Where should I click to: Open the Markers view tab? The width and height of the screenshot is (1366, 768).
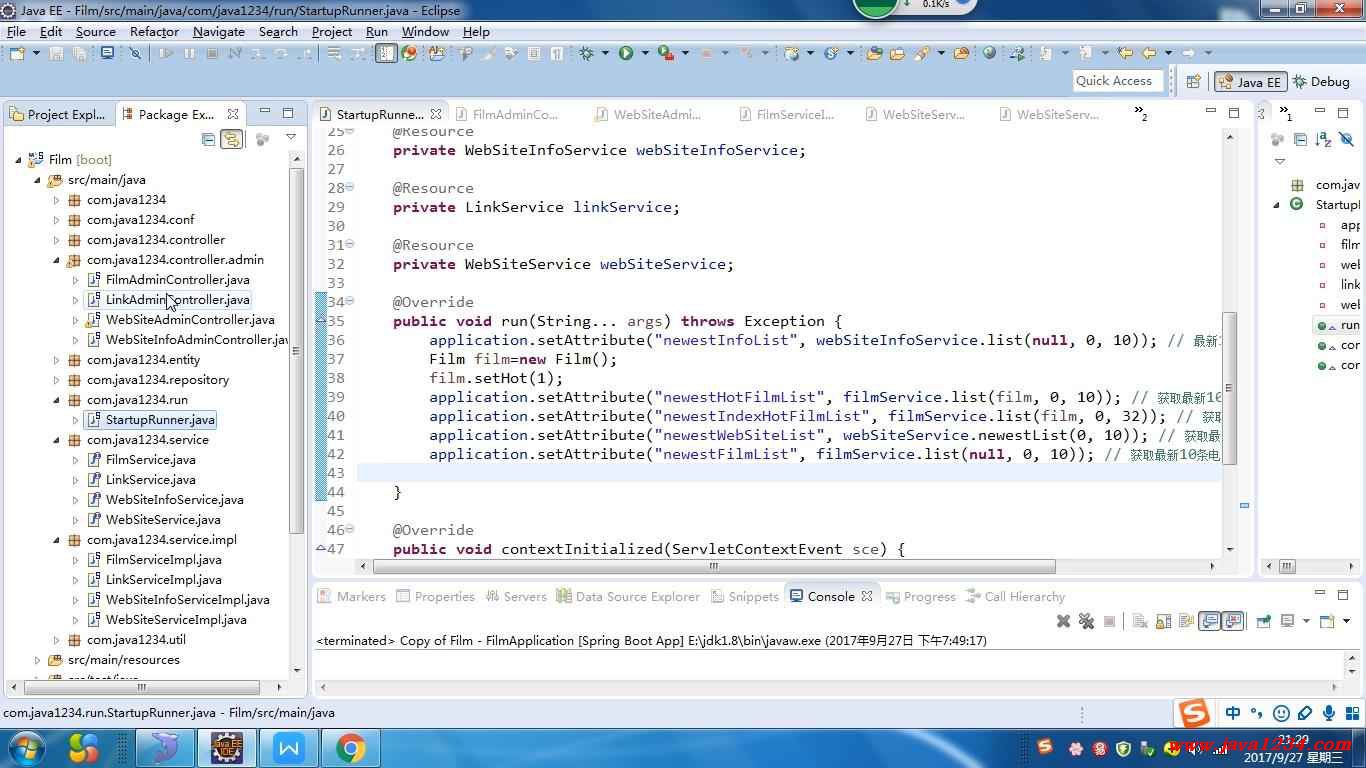coord(351,596)
